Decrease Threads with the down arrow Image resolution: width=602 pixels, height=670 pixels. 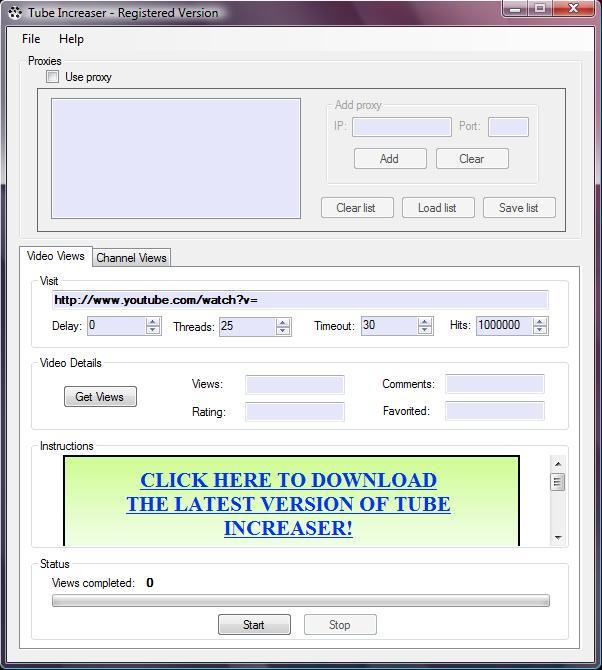[283, 331]
